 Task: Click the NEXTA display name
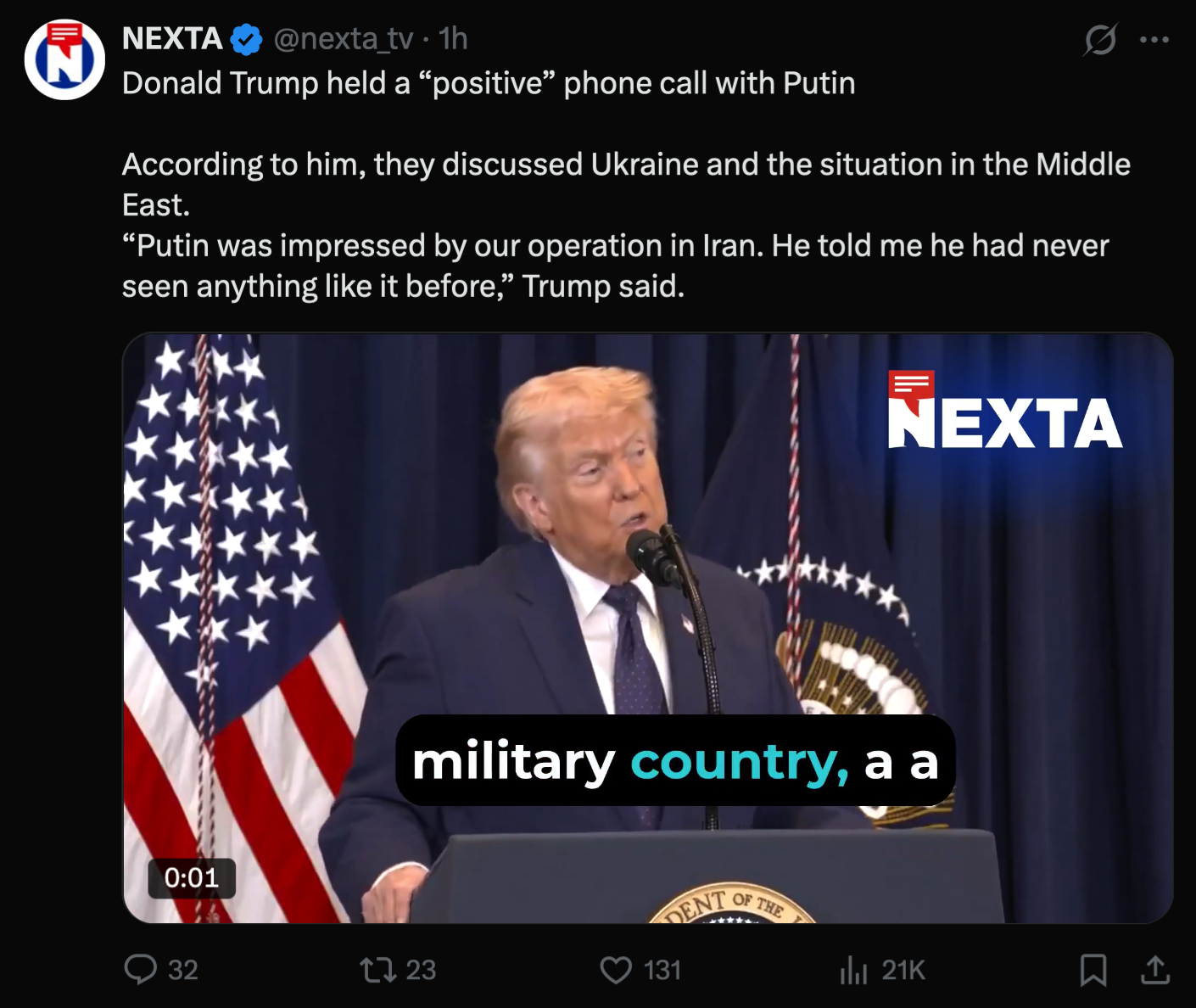pos(172,39)
